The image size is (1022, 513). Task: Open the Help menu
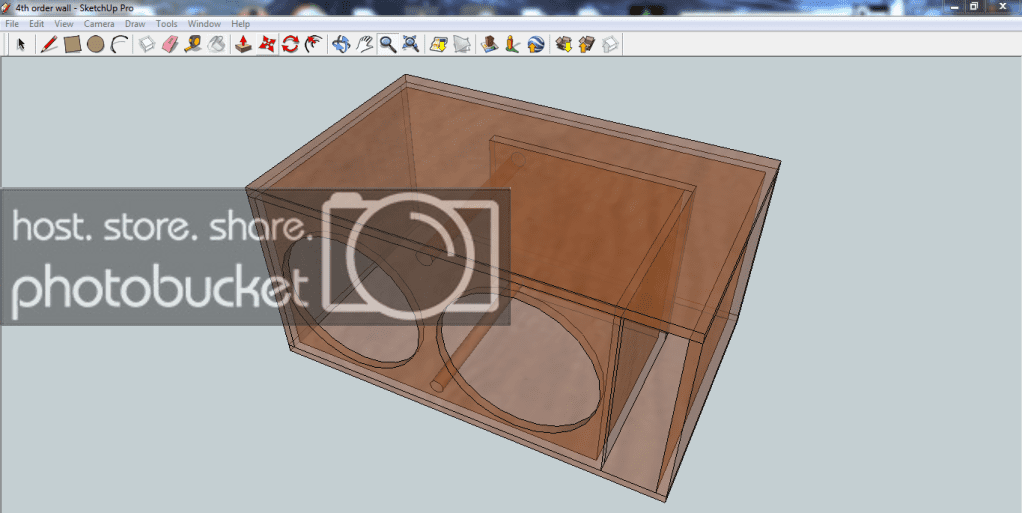[241, 24]
